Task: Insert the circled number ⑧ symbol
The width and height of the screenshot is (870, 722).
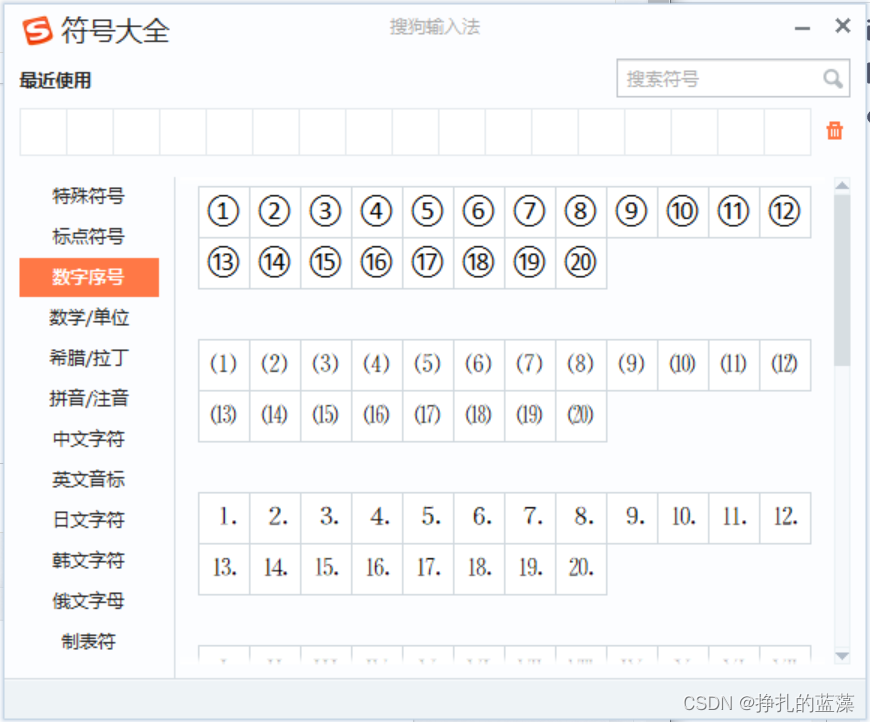Action: [x=581, y=212]
